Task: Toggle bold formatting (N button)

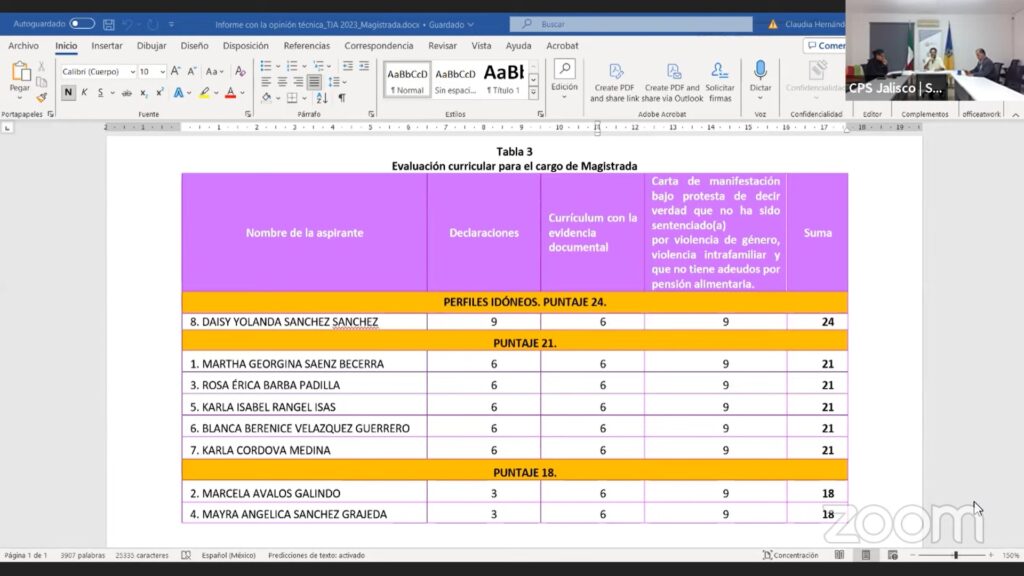Action: 68,93
